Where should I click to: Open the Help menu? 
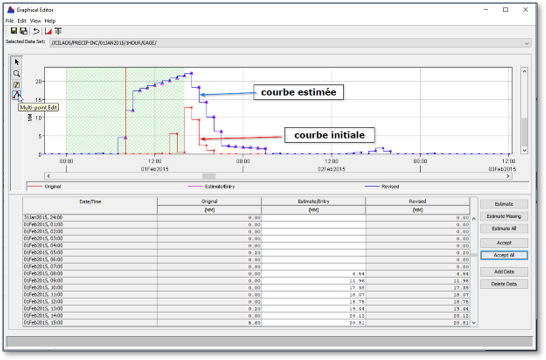(50, 21)
